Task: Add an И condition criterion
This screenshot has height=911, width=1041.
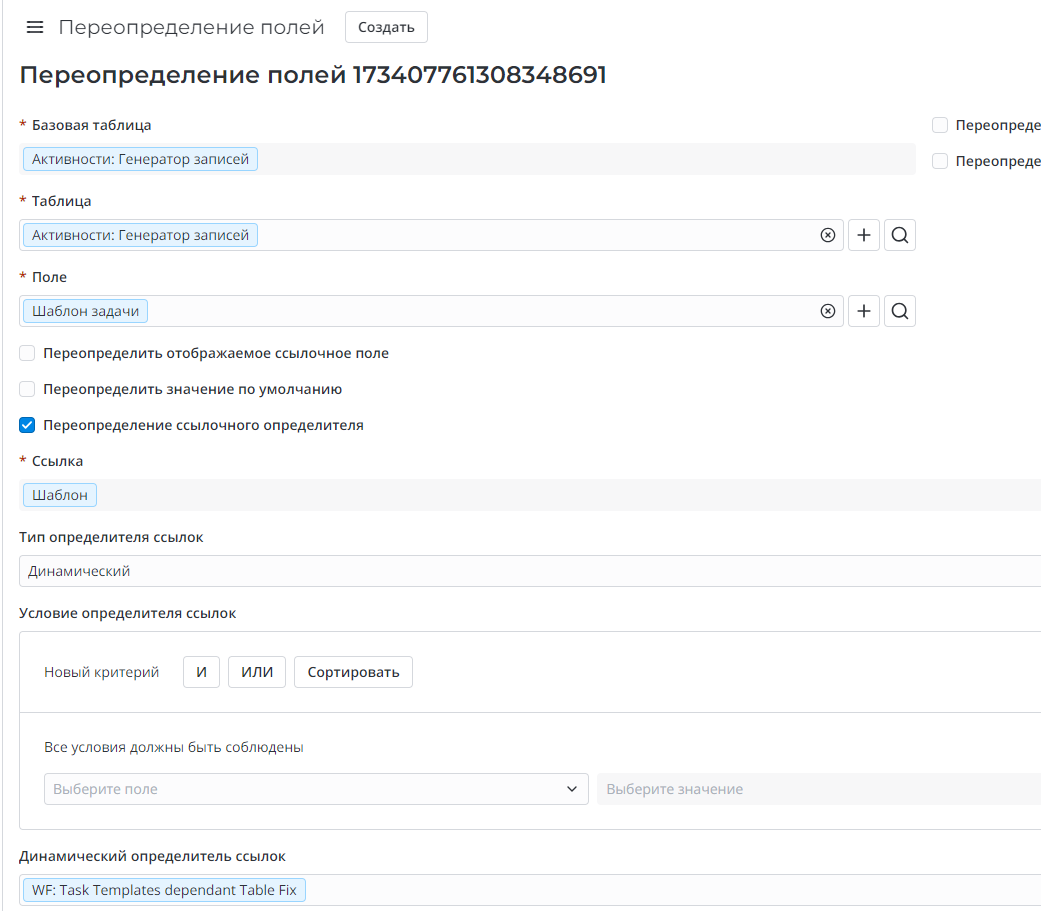Action: (201, 672)
